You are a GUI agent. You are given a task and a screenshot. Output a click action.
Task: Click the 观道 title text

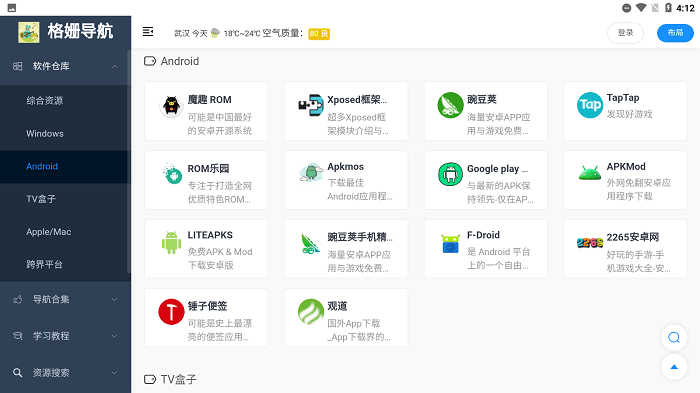[337, 306]
